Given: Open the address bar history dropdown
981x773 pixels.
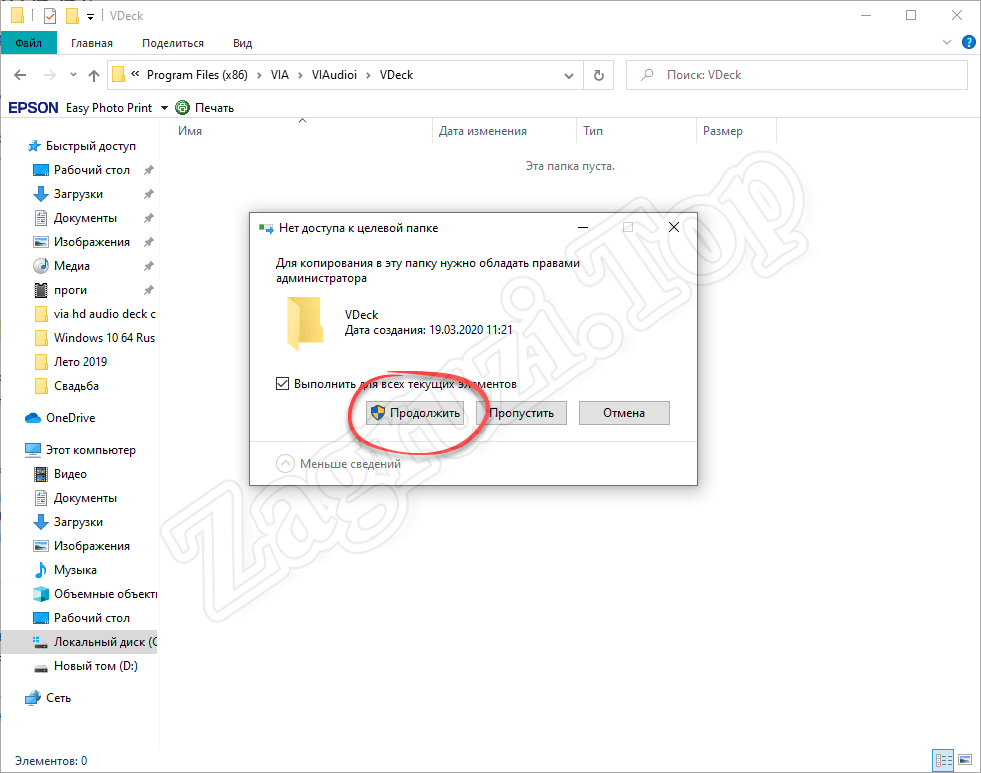Looking at the screenshot, I should tap(569, 75).
